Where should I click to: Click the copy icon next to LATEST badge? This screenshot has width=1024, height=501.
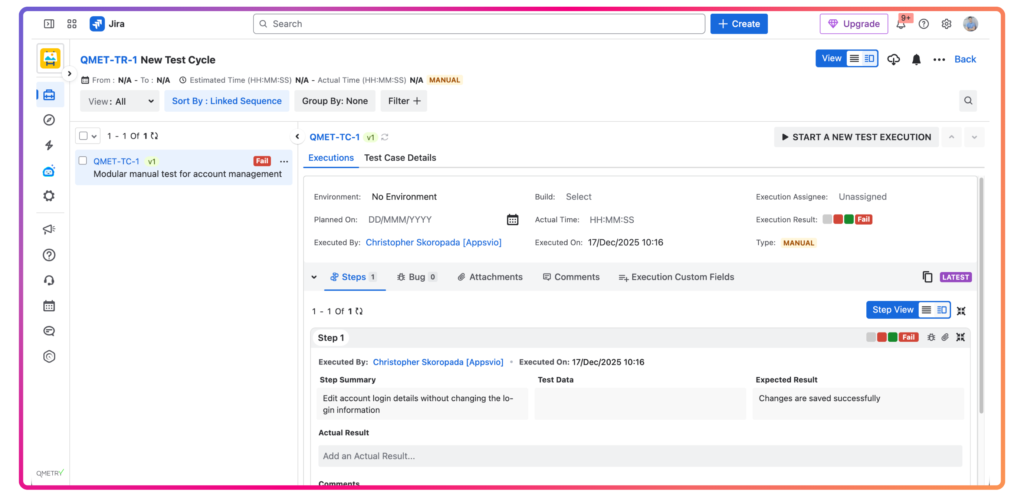pyautogui.click(x=927, y=277)
